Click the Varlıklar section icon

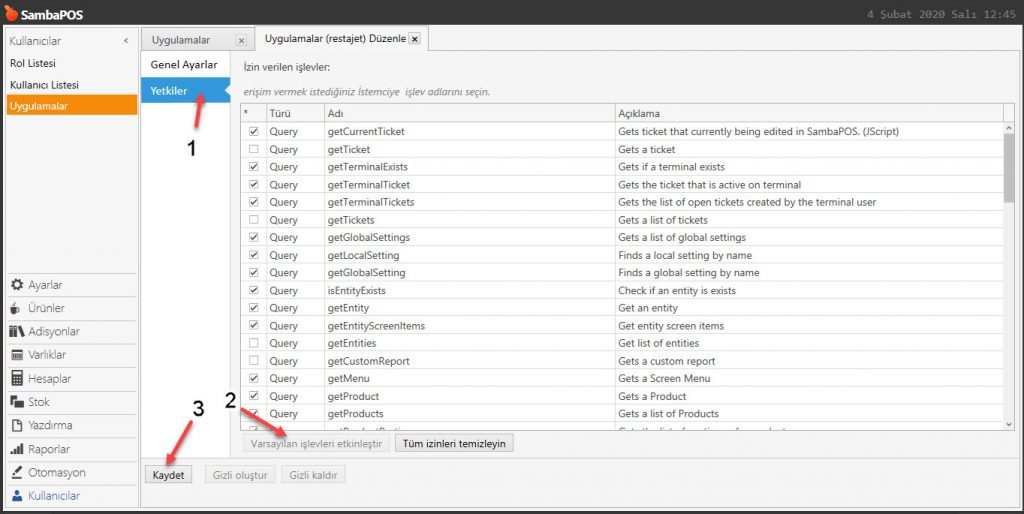click(x=17, y=355)
